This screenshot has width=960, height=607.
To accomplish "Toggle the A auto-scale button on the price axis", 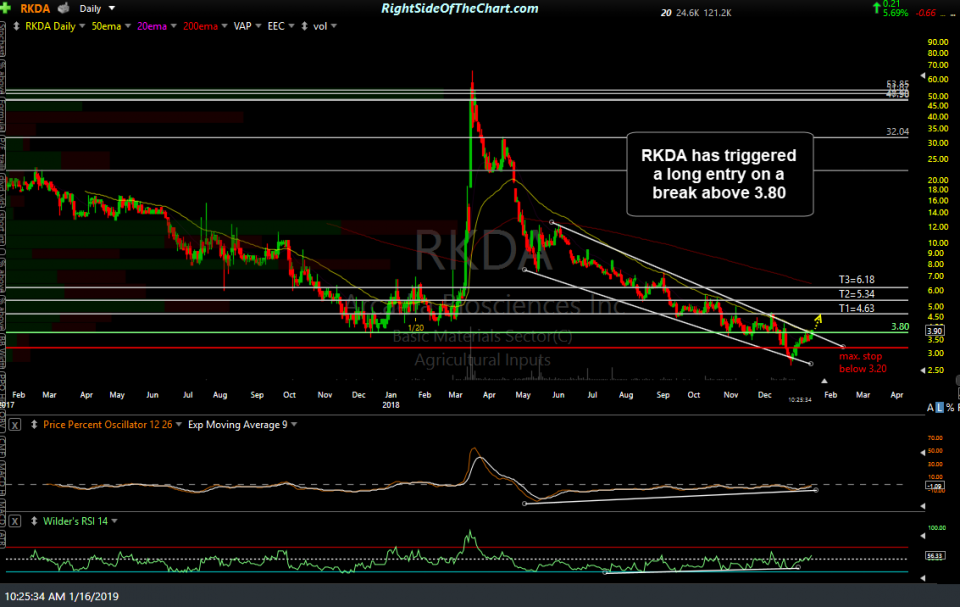I will (x=931, y=407).
